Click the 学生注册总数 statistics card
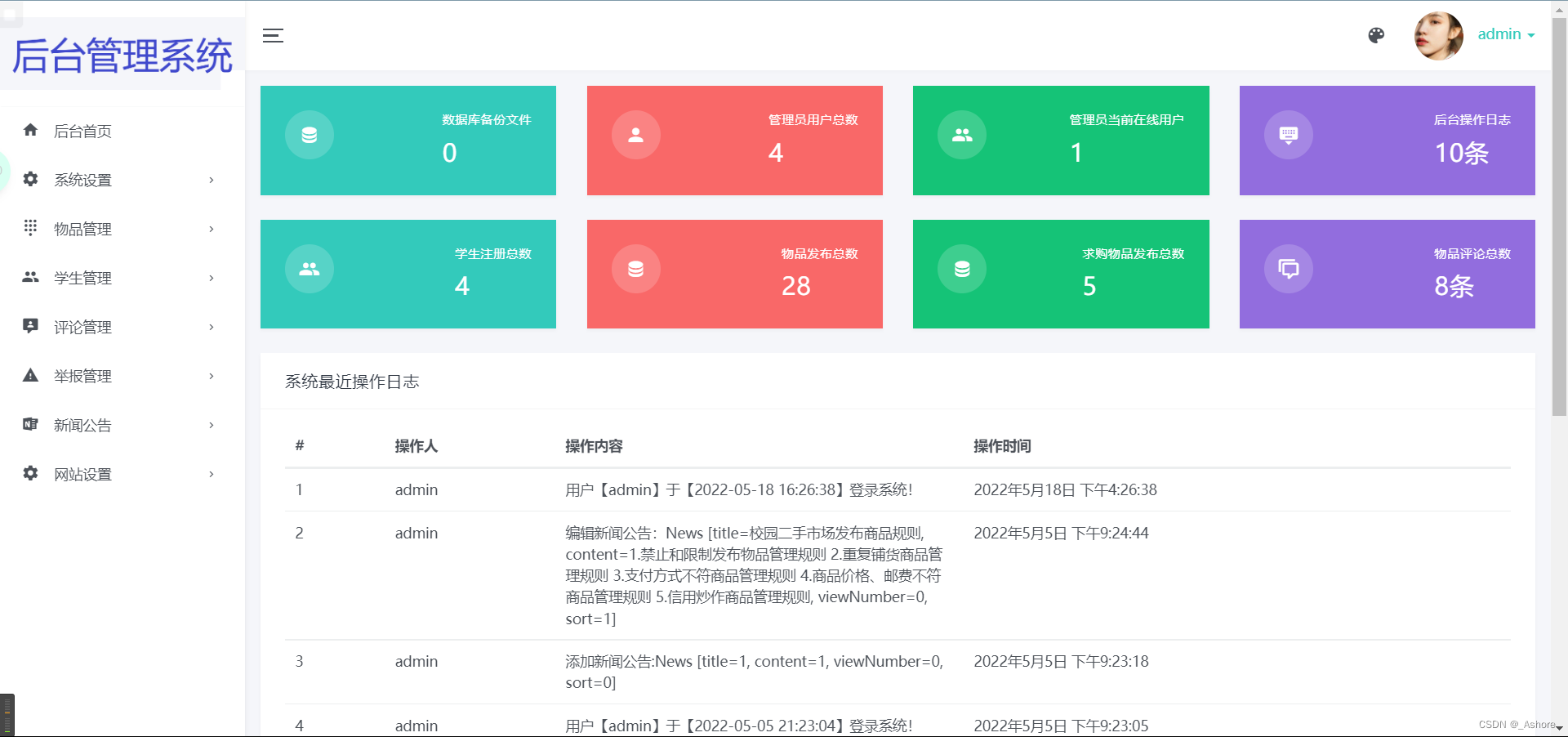This screenshot has width=1568, height=737. point(408,274)
